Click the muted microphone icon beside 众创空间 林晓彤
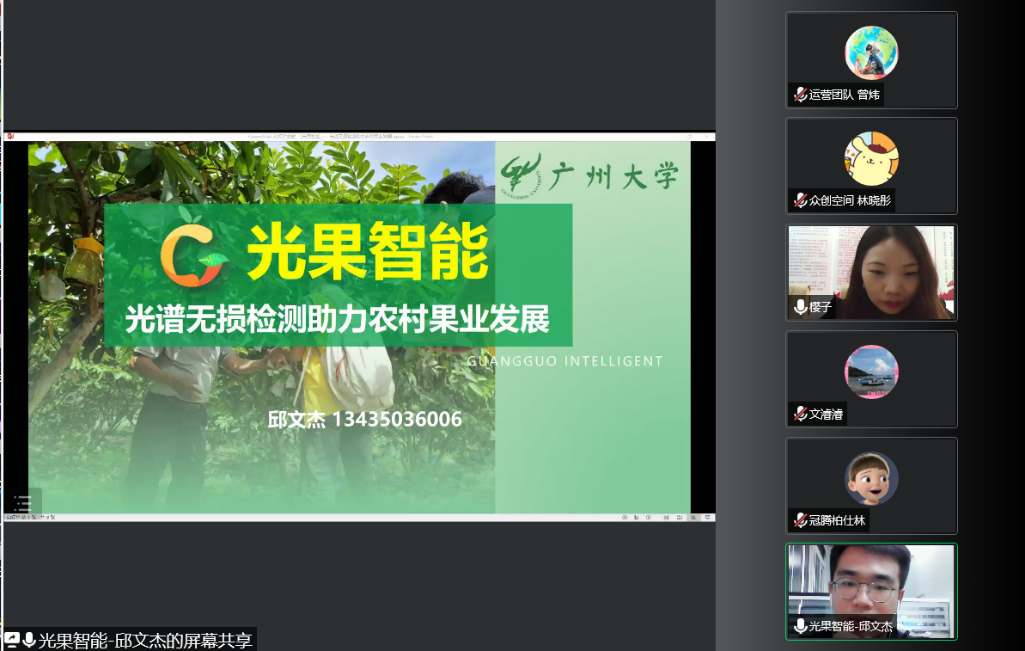Viewport: 1025px width, 651px height. (800, 201)
